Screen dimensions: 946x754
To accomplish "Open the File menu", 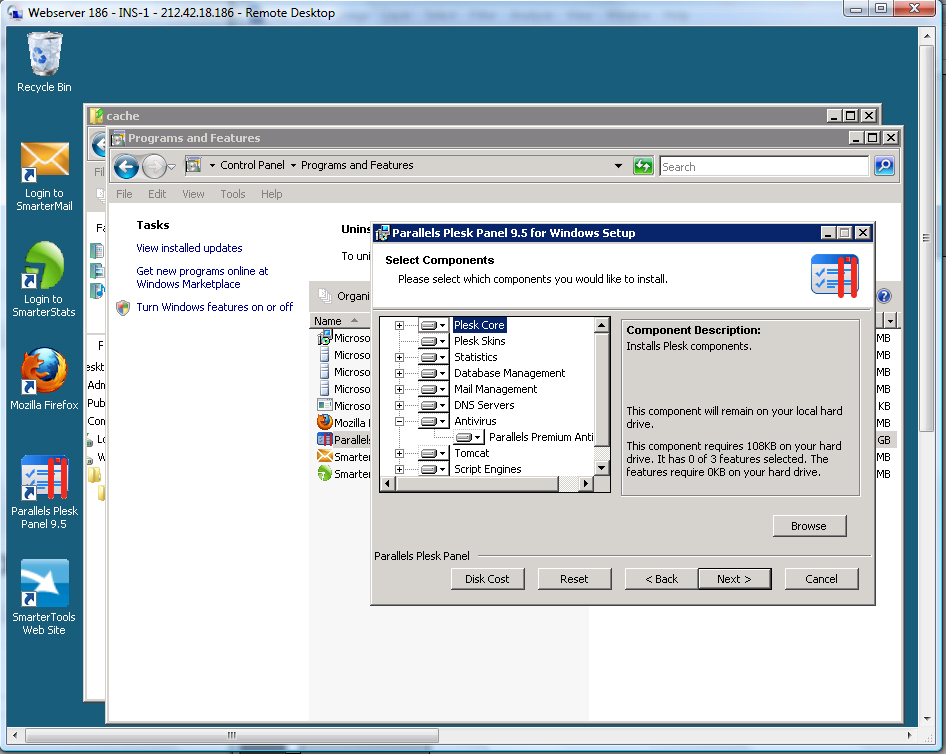I will pyautogui.click(x=124, y=194).
